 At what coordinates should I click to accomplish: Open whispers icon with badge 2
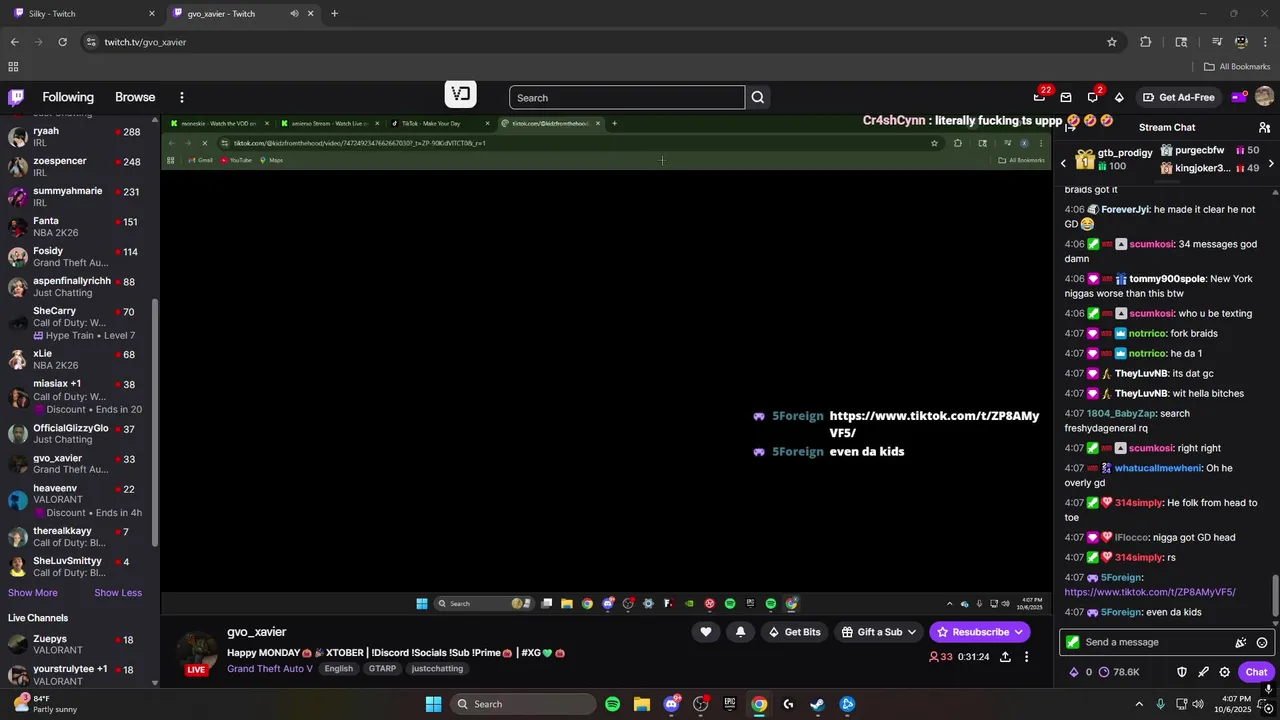[1092, 97]
